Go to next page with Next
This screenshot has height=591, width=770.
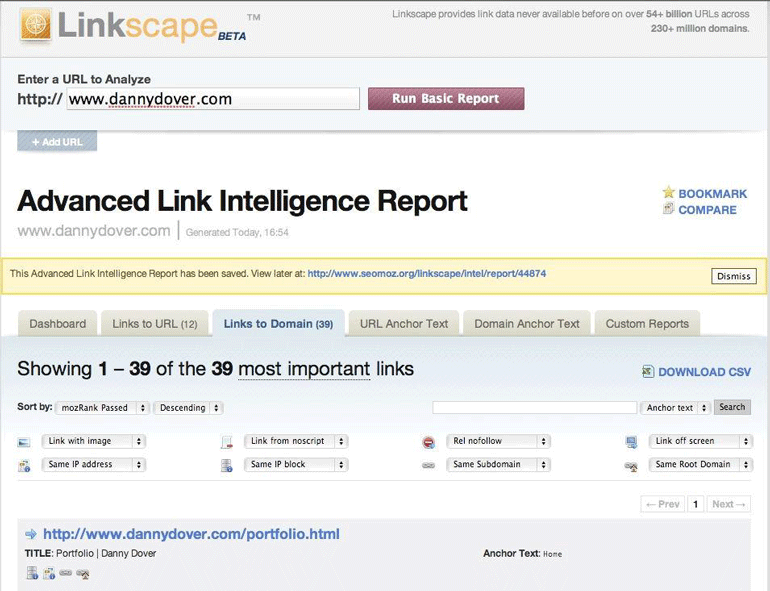point(729,504)
